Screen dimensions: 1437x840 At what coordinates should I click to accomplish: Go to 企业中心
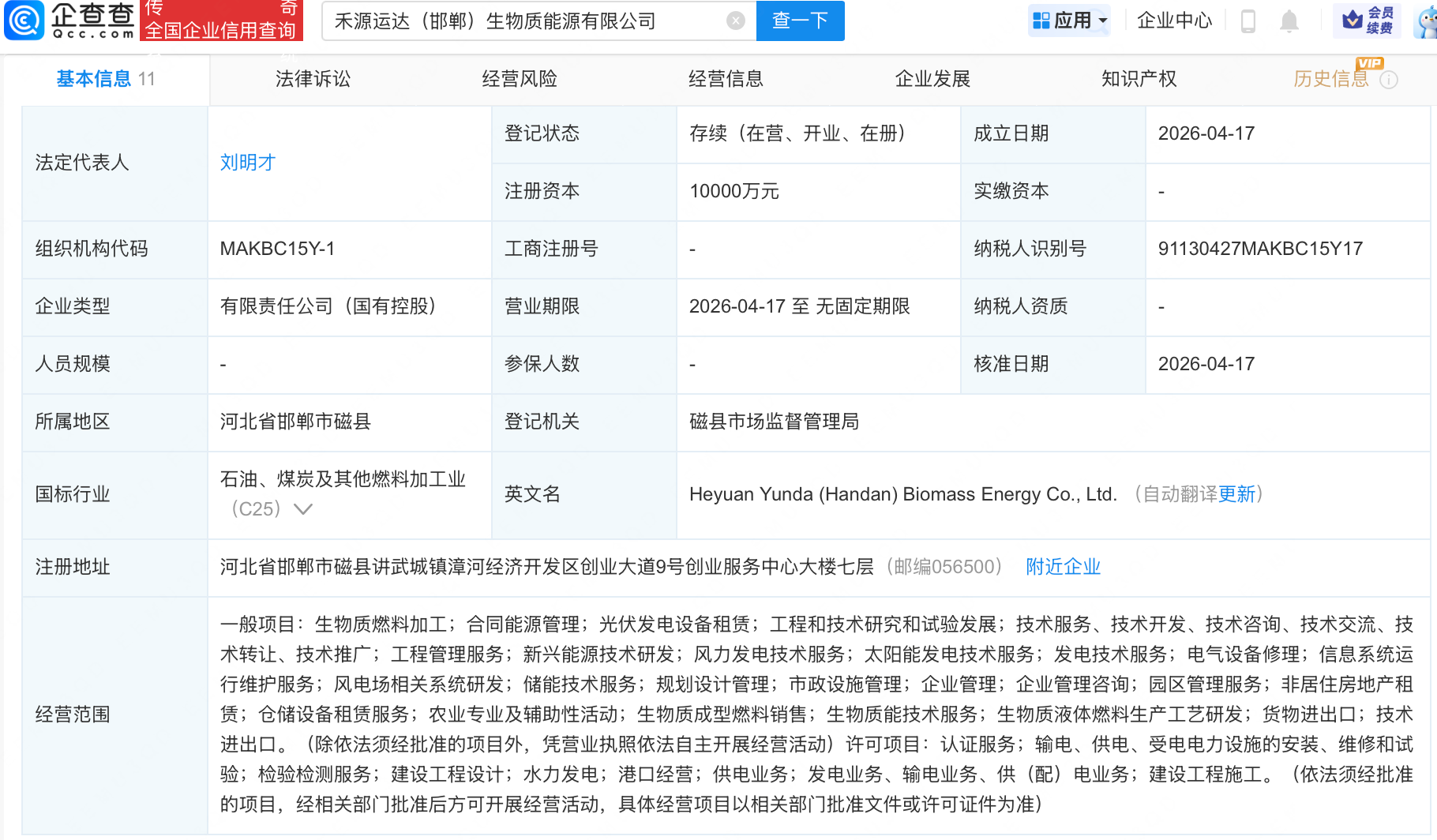point(1174,21)
